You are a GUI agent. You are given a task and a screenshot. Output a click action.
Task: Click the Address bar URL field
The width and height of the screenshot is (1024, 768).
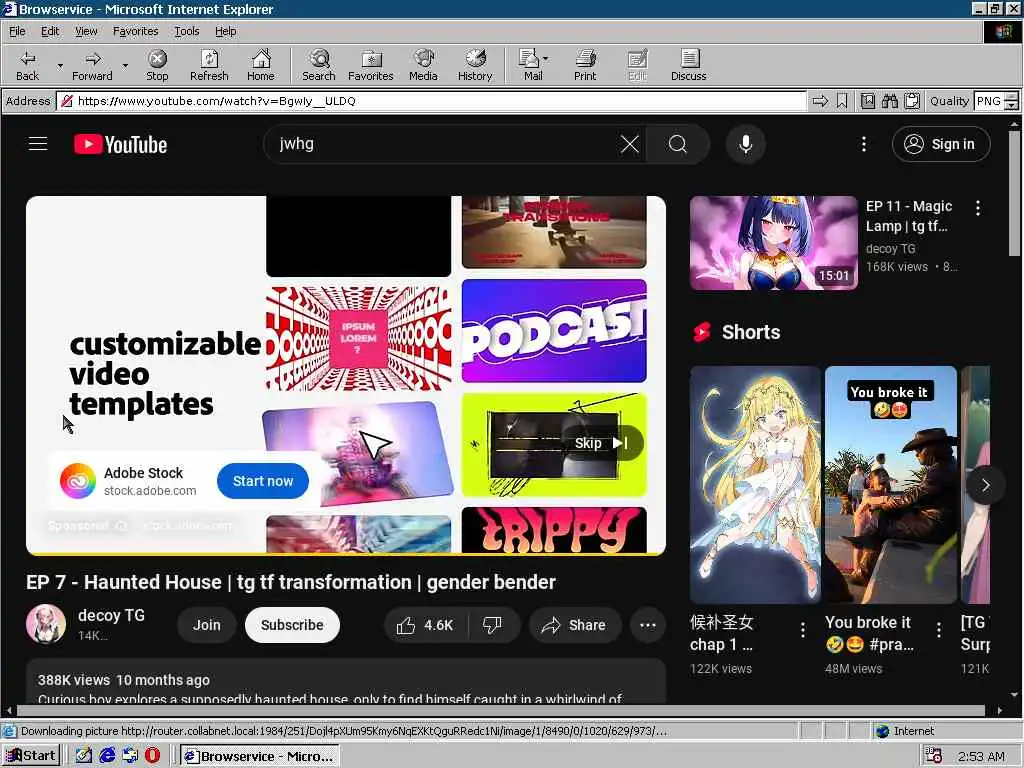click(x=431, y=101)
